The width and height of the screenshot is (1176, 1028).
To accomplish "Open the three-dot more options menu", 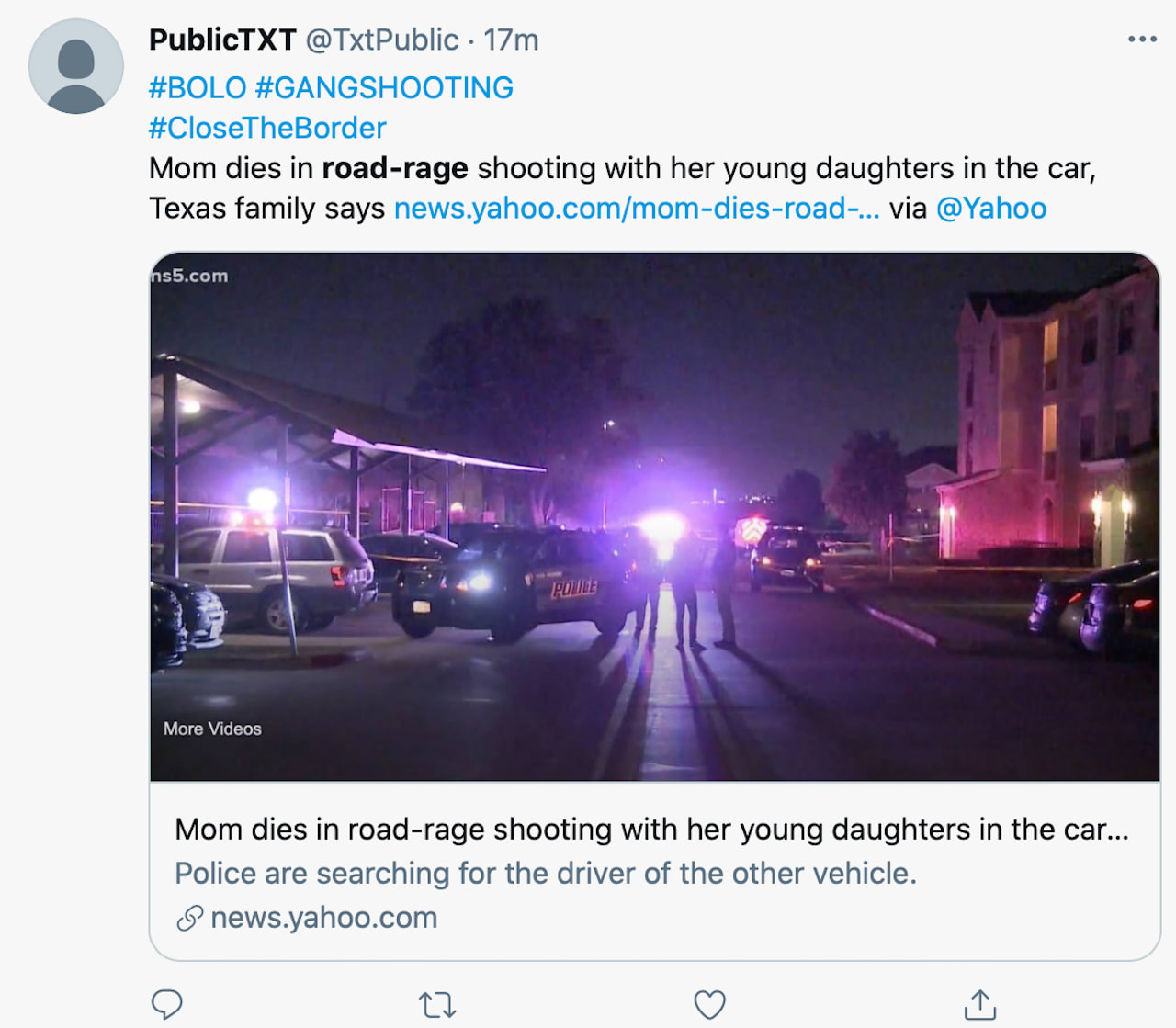I will [1142, 40].
